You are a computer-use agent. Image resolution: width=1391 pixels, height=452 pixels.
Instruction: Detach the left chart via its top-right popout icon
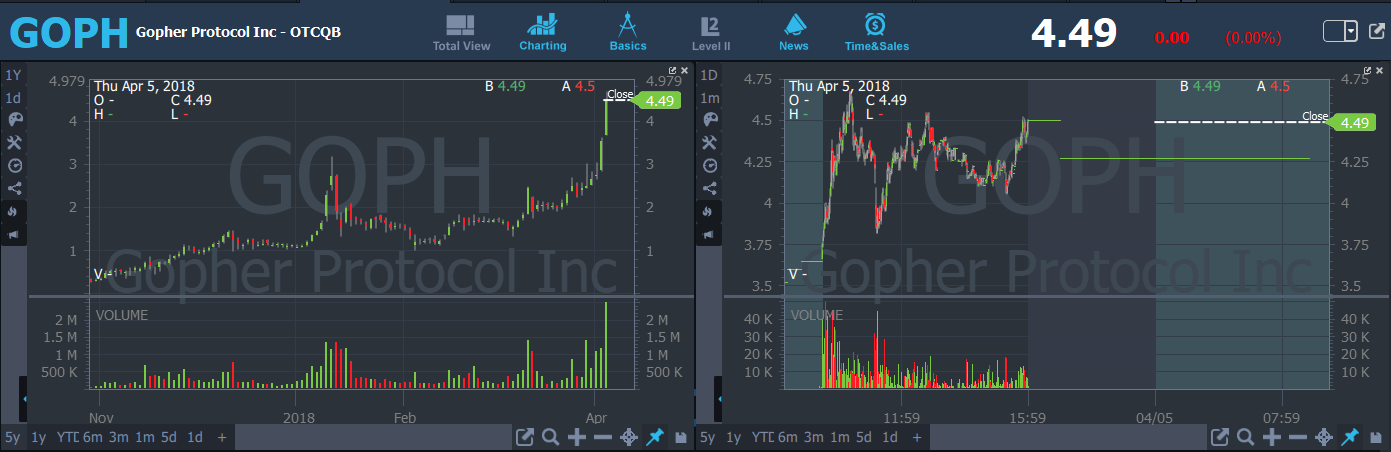[673, 71]
